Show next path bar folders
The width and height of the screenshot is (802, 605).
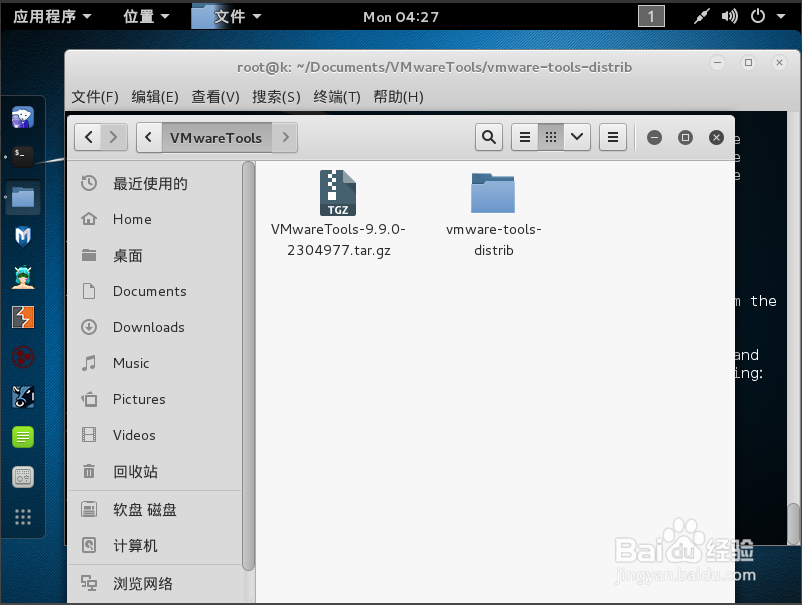(x=285, y=137)
